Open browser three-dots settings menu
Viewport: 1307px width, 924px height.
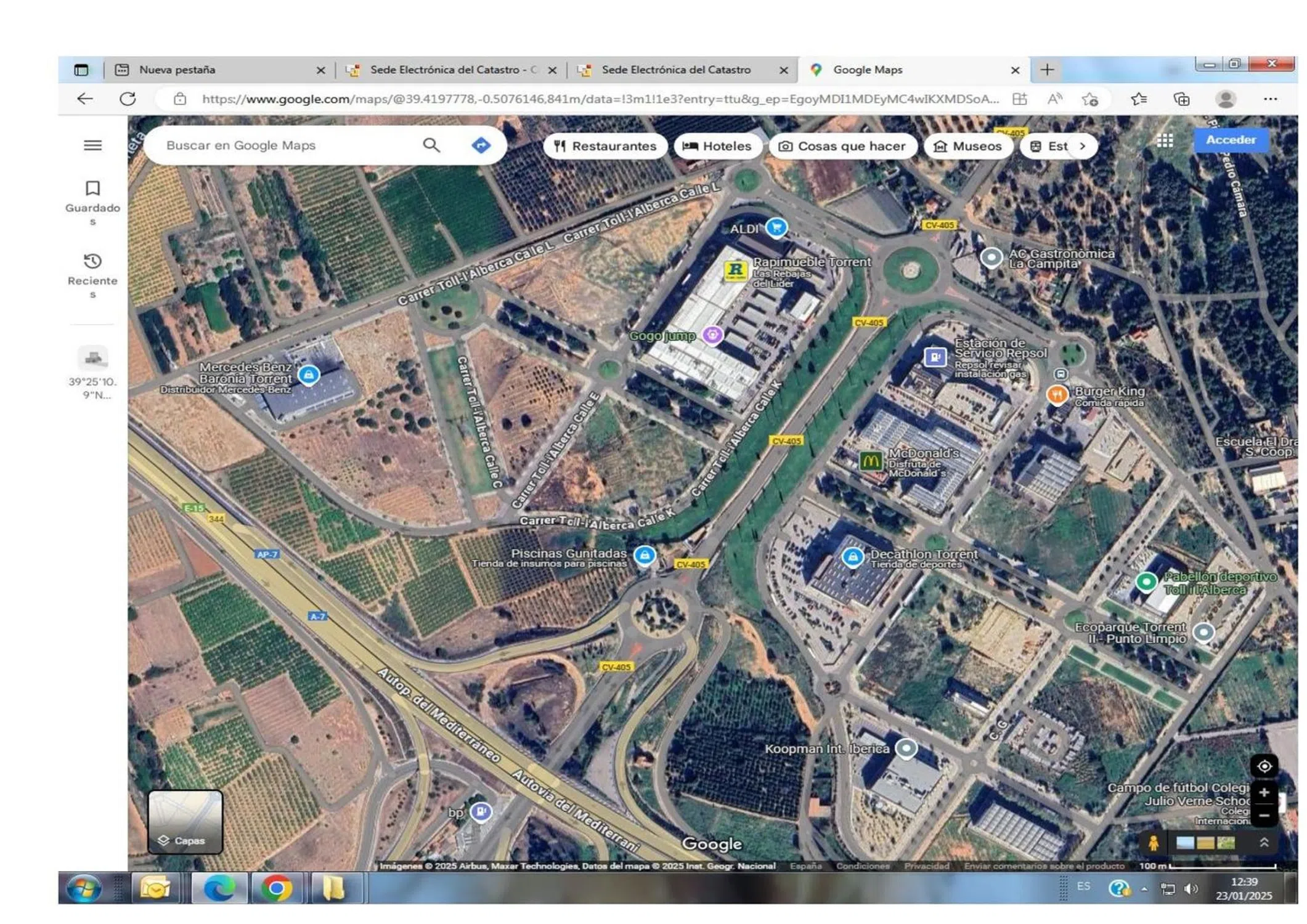(1270, 99)
